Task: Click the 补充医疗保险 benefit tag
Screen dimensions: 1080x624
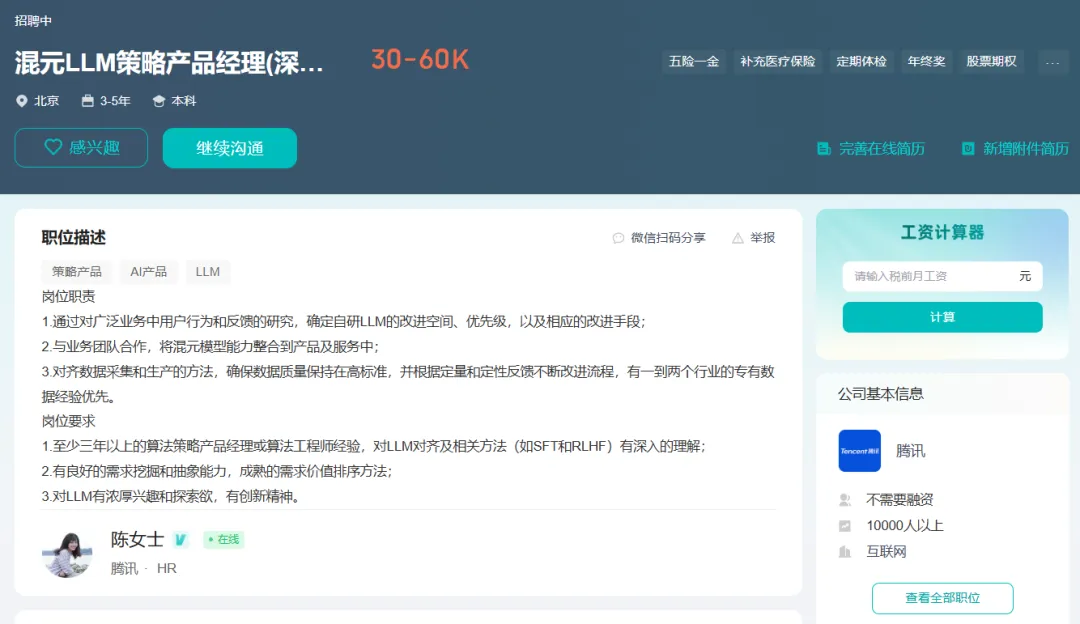Action: [x=777, y=62]
